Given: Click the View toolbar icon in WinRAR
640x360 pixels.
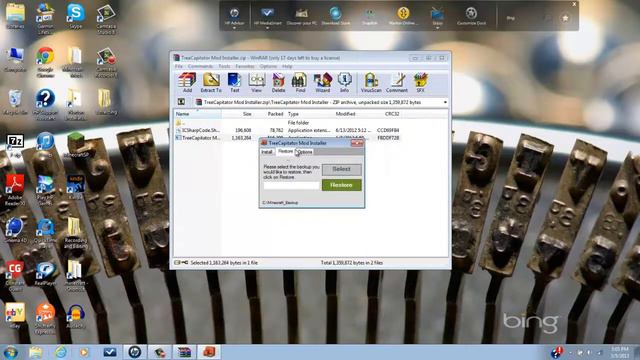Looking at the screenshot, I should point(257,82).
